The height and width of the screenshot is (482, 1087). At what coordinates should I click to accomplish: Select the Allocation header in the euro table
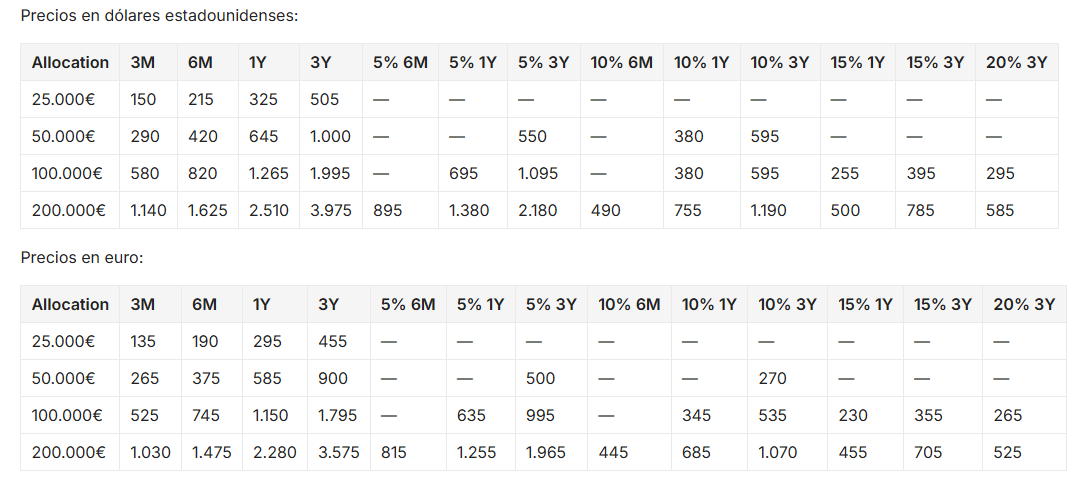[70, 304]
